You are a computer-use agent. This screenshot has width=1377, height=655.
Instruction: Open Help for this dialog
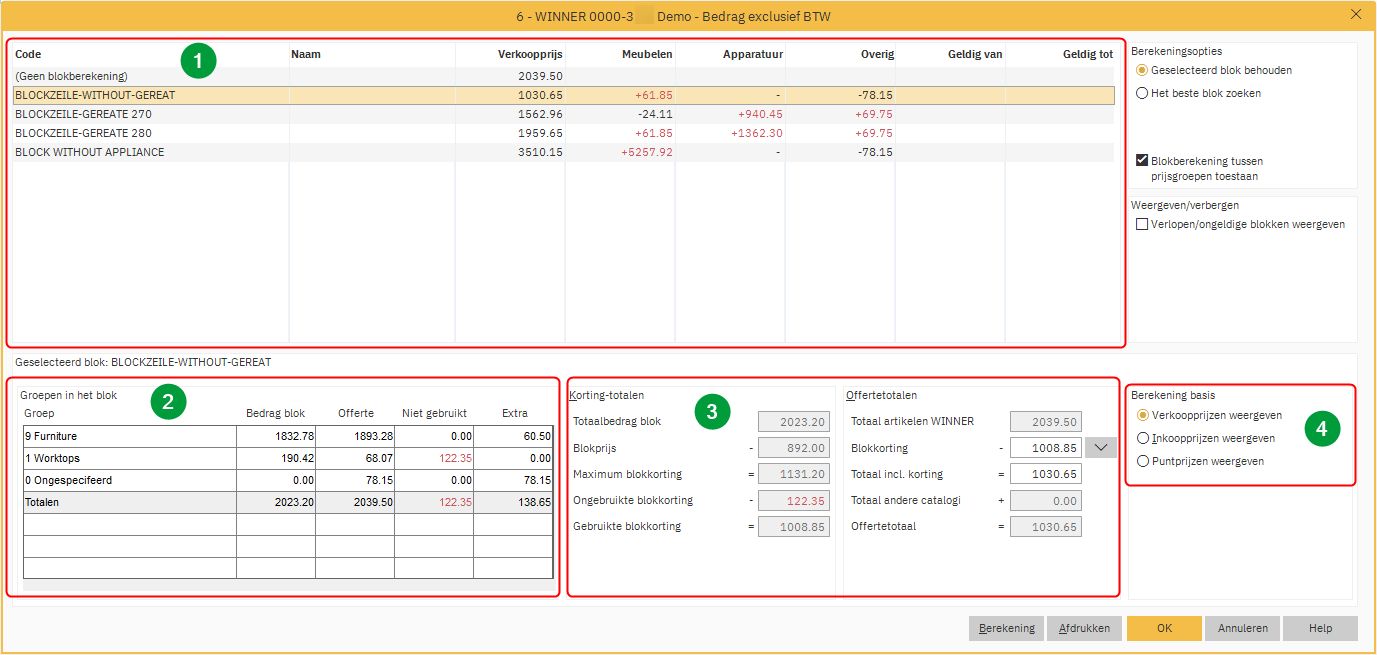1320,629
